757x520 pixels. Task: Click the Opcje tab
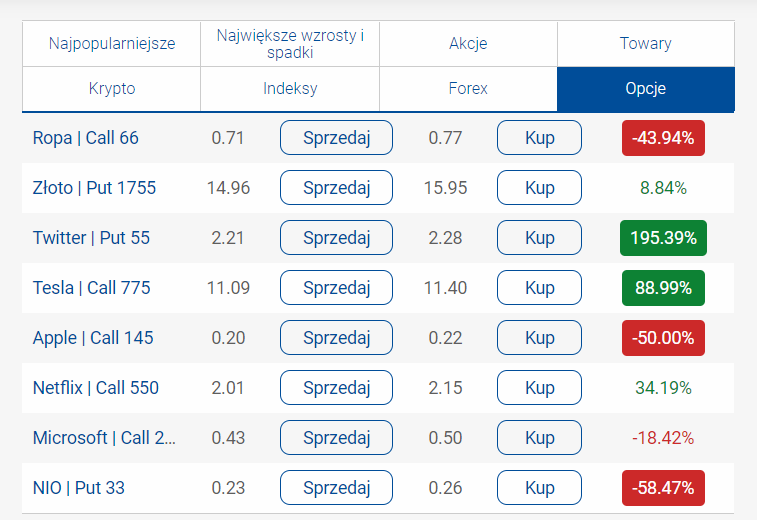coord(645,88)
